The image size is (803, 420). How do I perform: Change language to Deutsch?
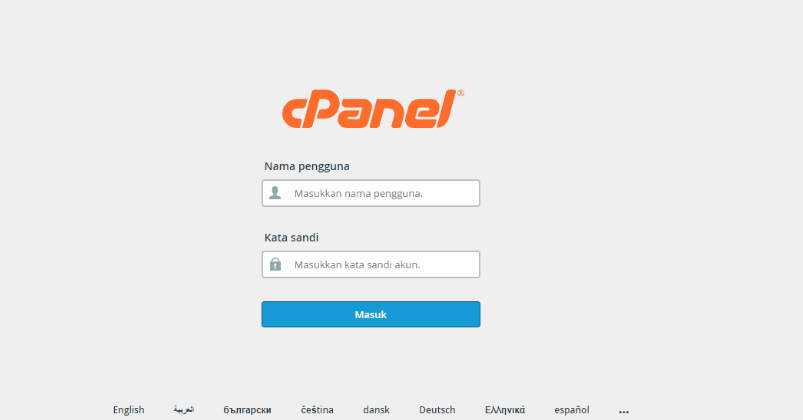437,410
